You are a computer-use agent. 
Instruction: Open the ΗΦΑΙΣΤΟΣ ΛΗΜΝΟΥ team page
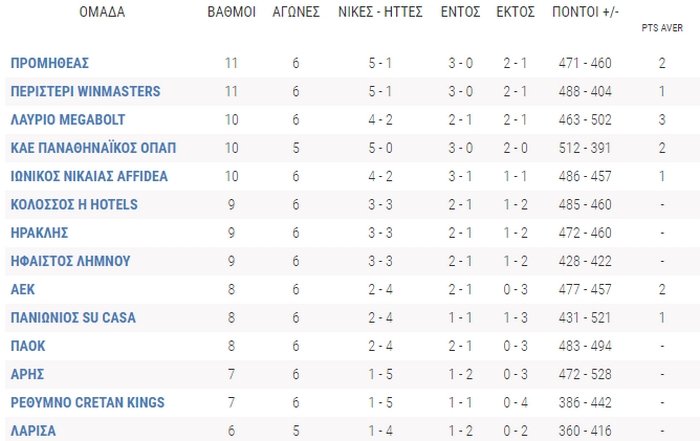point(71,261)
